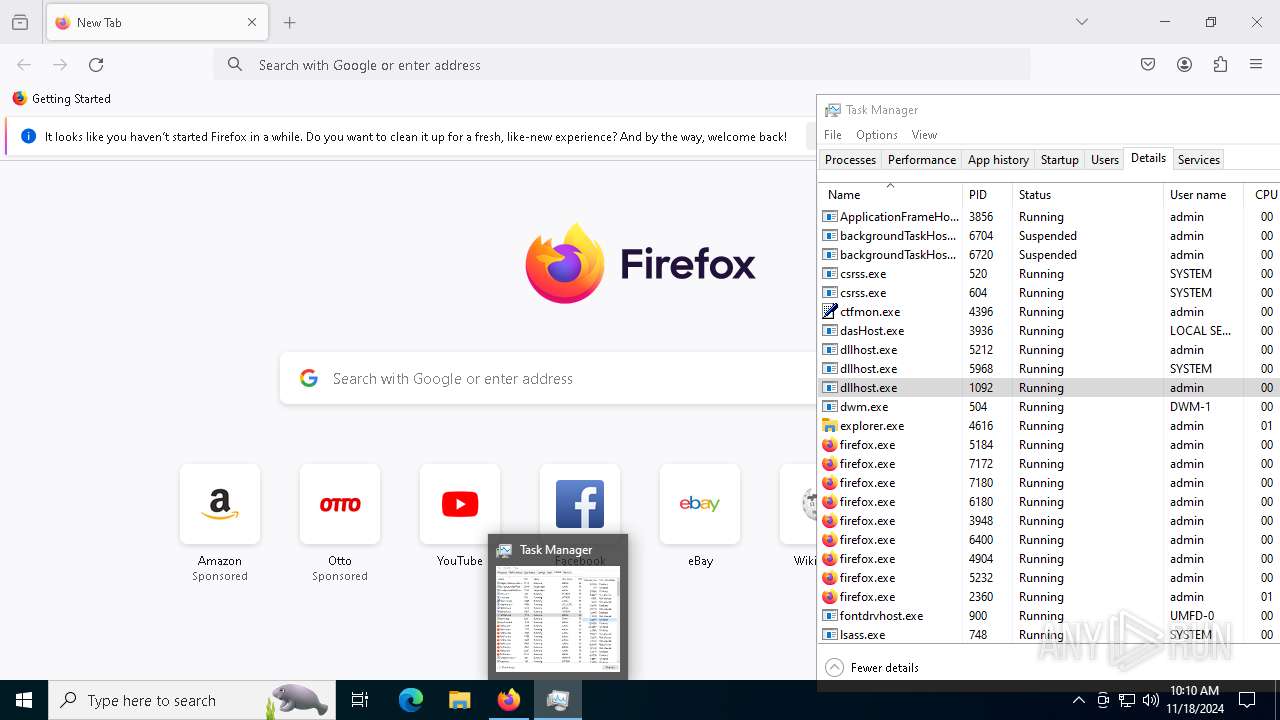The height and width of the screenshot is (720, 1280).
Task: Switch to the Processes tab
Action: [850, 159]
